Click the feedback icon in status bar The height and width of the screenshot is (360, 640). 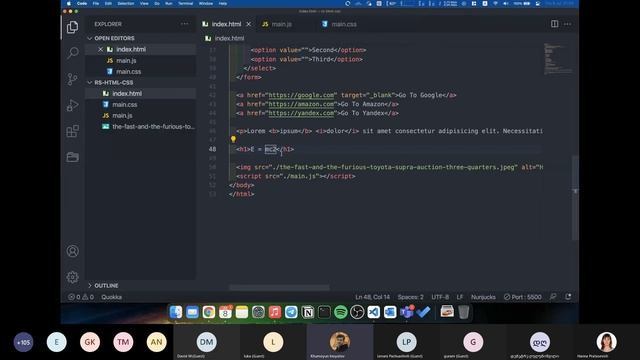tap(553, 297)
